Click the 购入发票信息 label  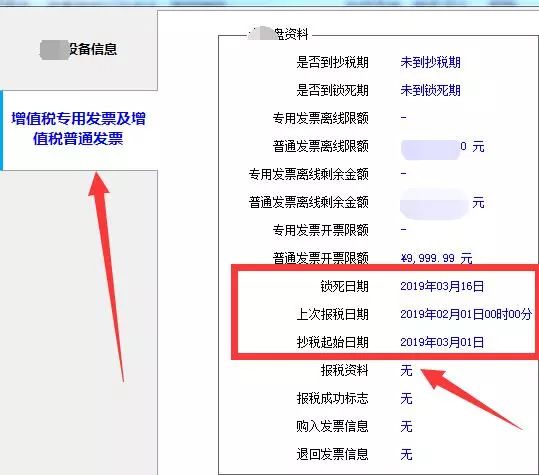coord(332,427)
